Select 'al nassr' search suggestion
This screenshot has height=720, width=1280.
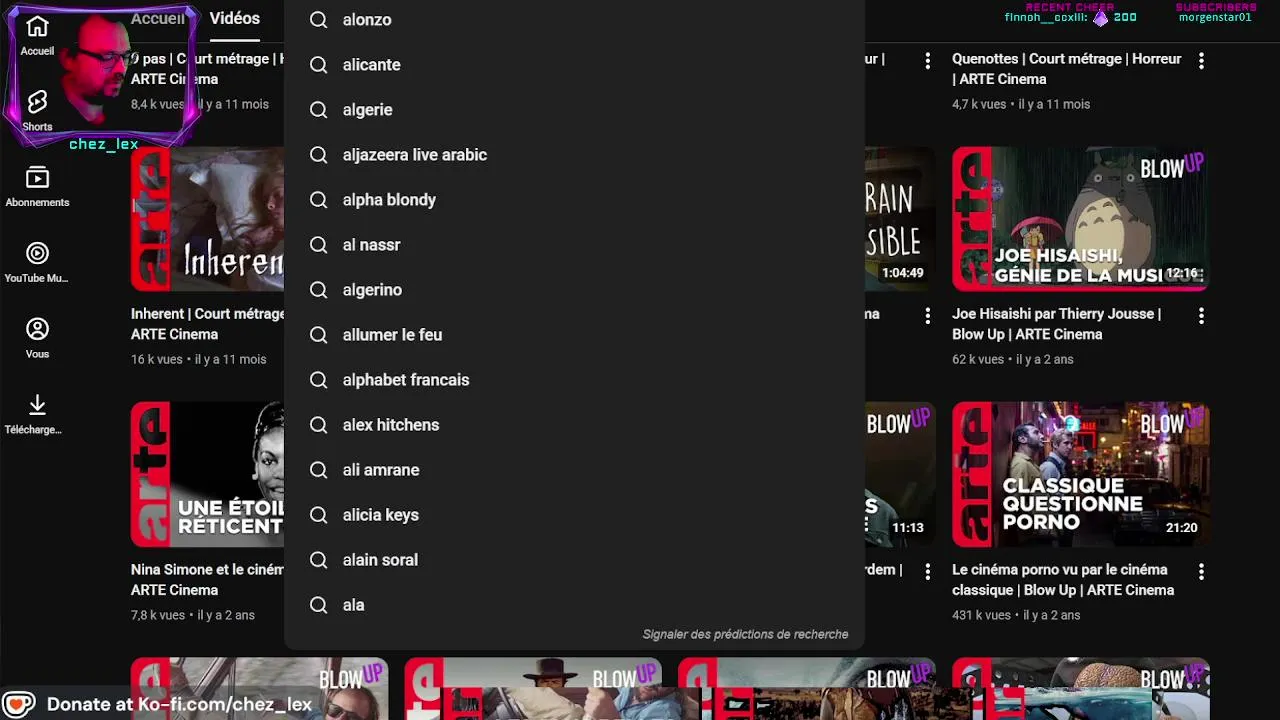574,245
